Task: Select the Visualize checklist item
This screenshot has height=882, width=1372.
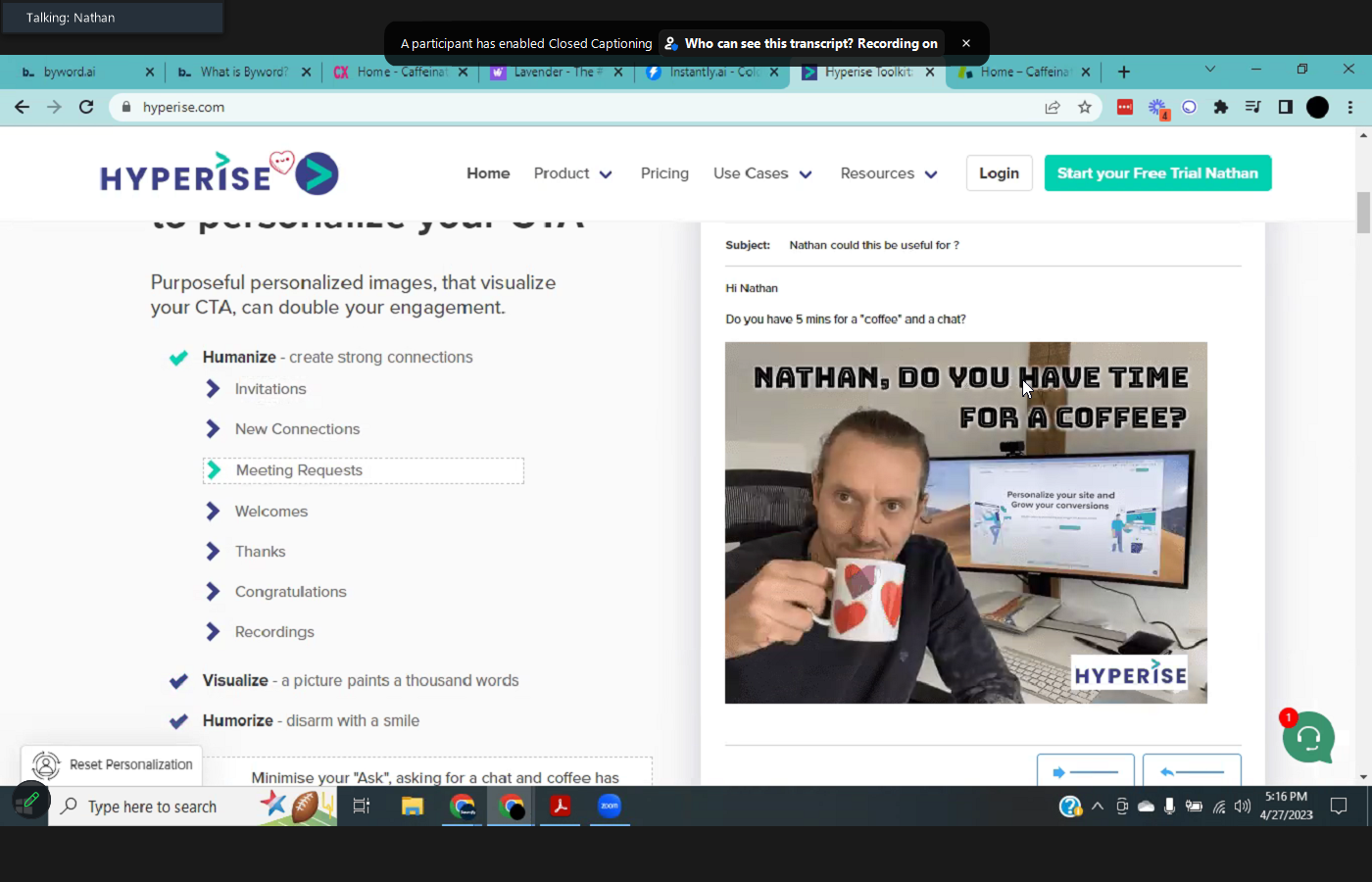Action: [235, 681]
